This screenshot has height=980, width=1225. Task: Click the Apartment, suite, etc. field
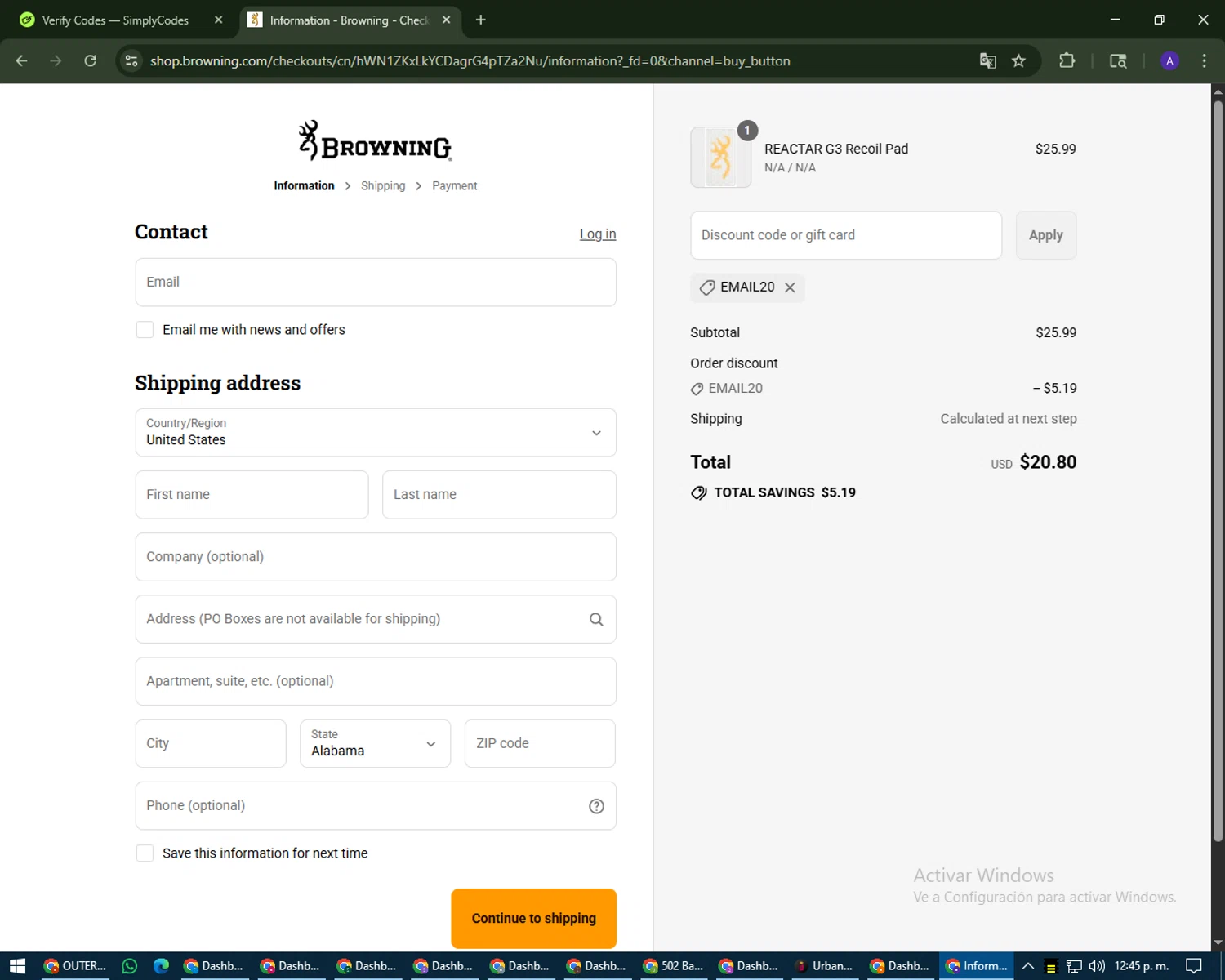(376, 681)
